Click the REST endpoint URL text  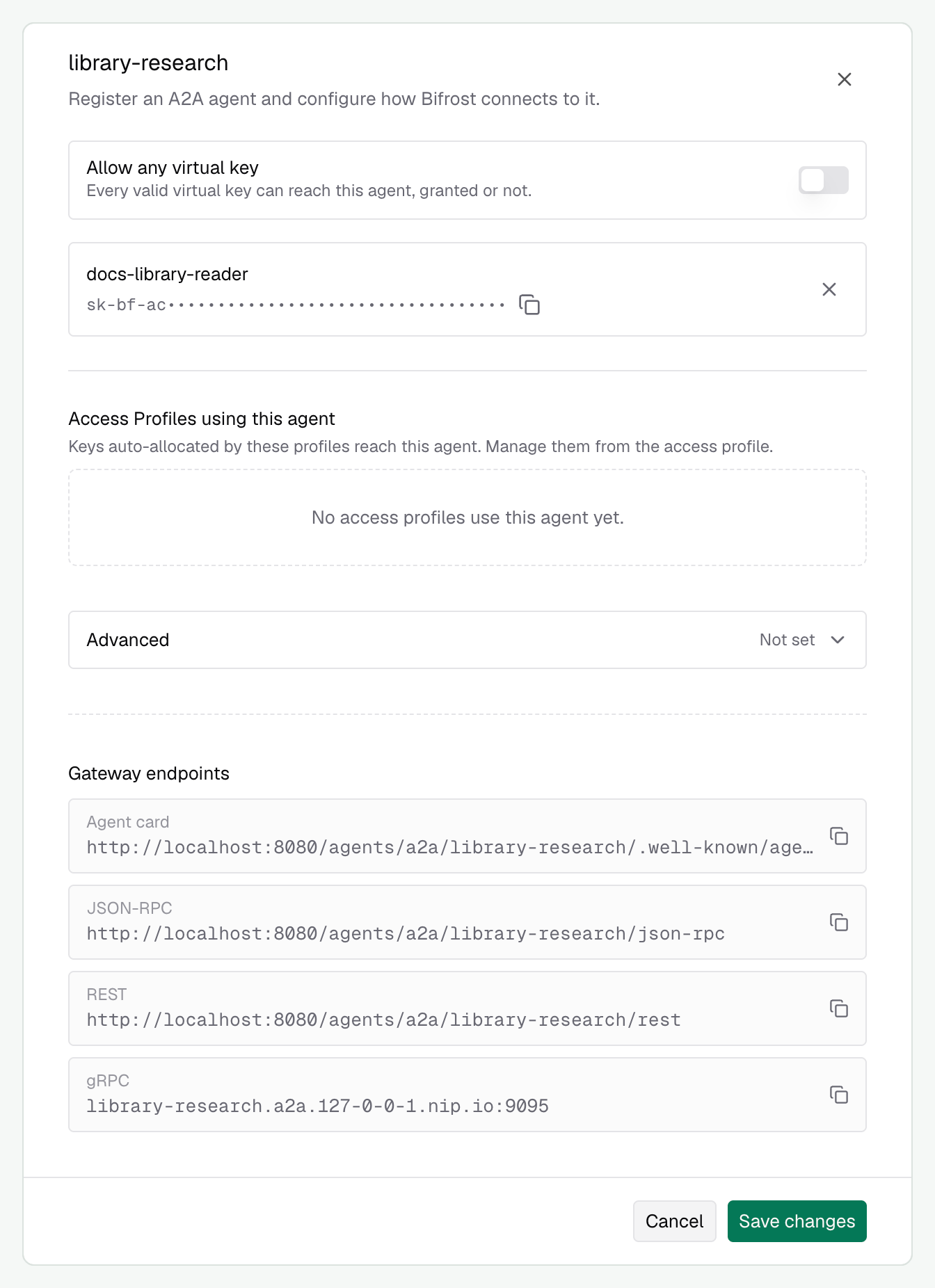click(x=383, y=1020)
